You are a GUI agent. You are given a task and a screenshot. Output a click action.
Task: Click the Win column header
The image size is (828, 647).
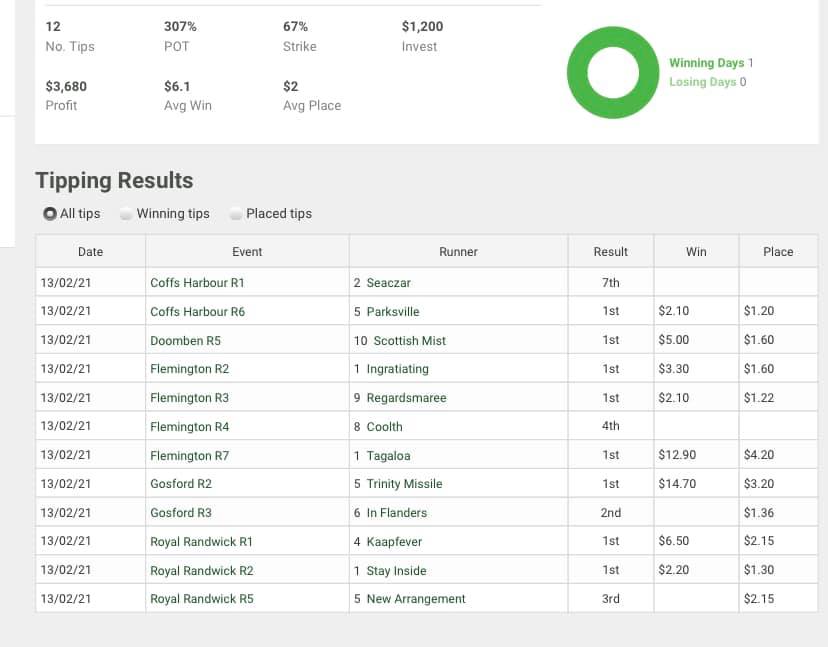click(x=696, y=252)
